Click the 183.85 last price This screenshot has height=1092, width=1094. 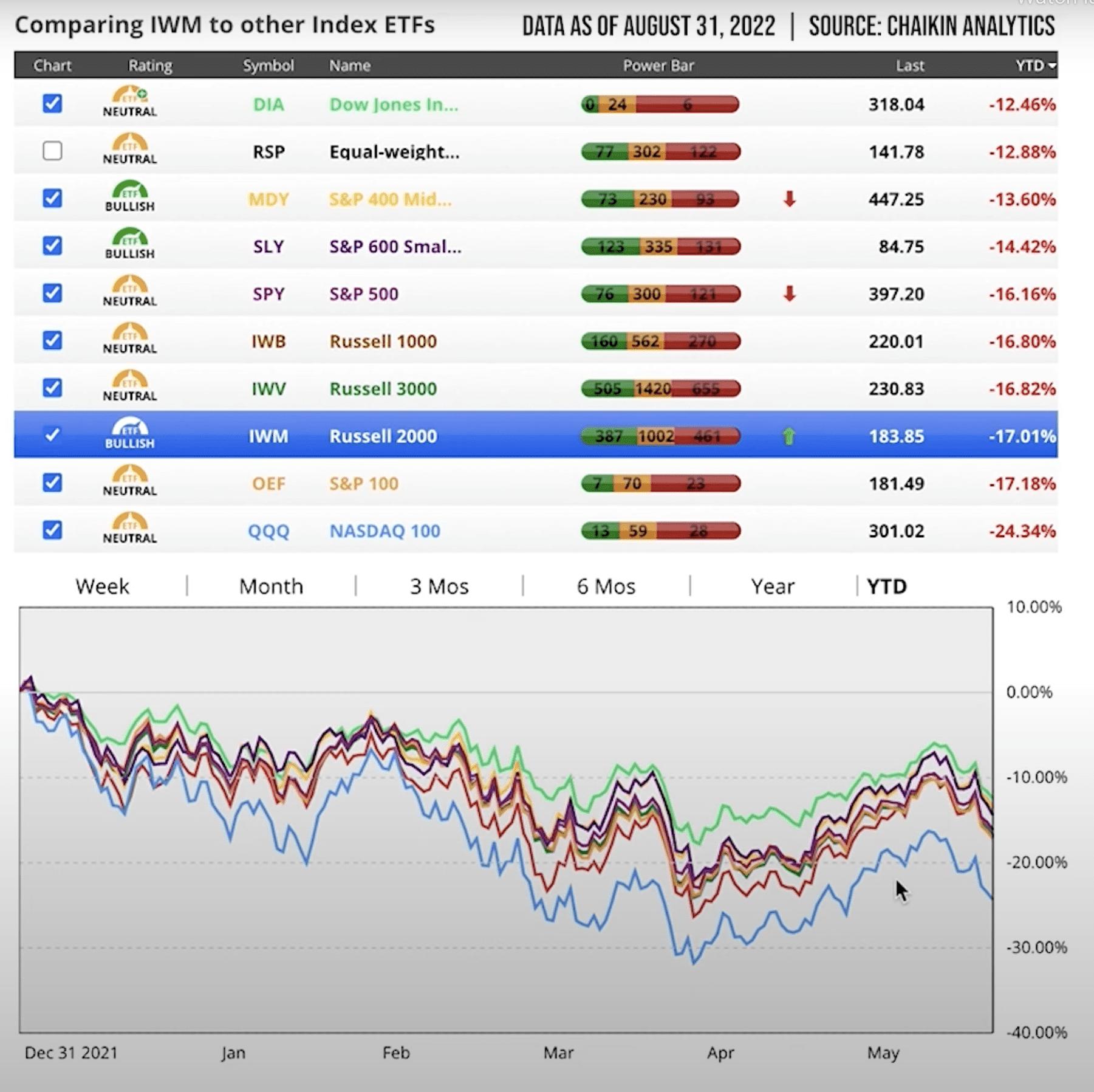tap(896, 436)
